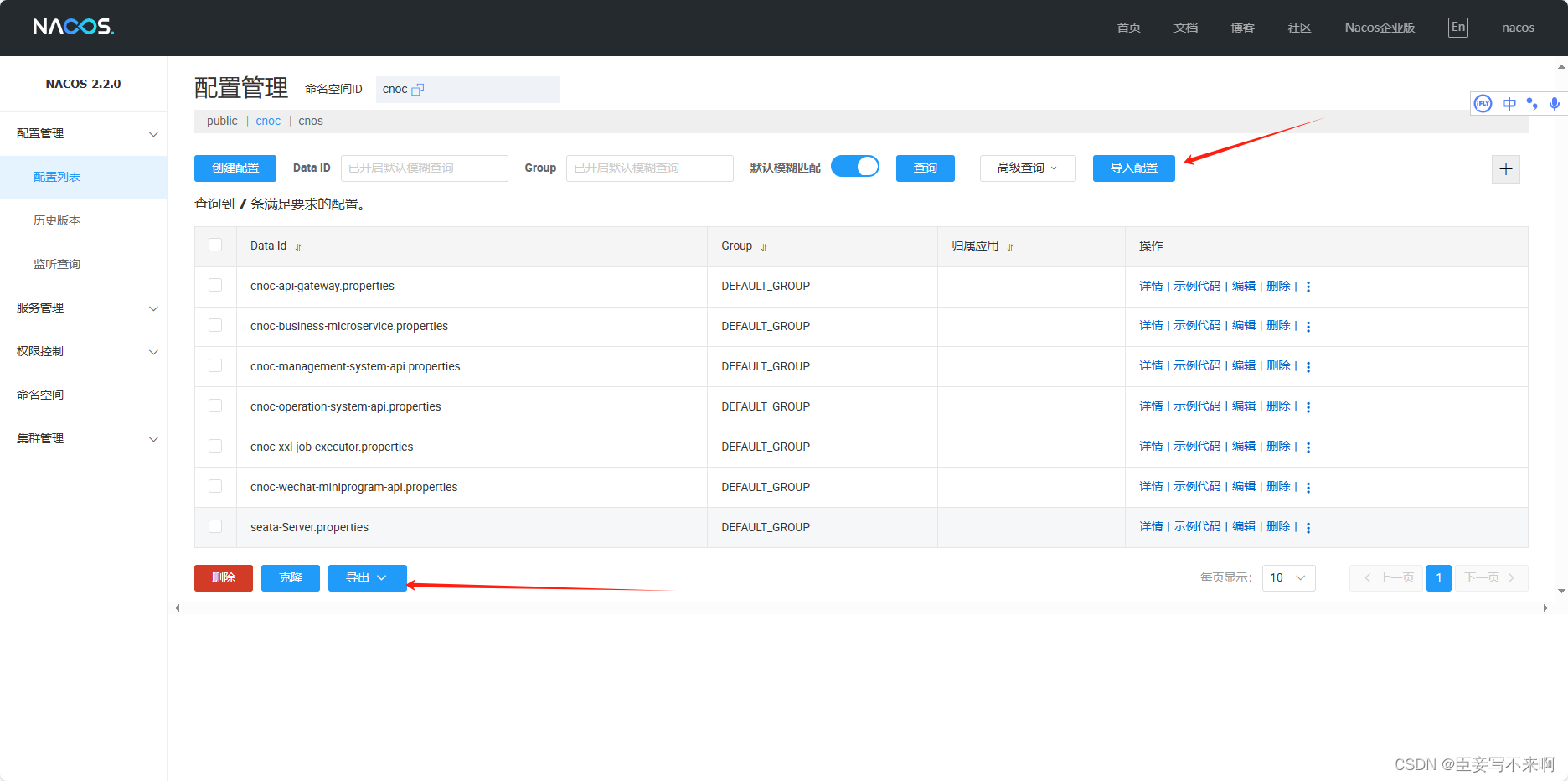Image resolution: width=1568 pixels, height=781 pixels.
Task: Open Nacos企业版 in top navigation
Action: (1380, 28)
